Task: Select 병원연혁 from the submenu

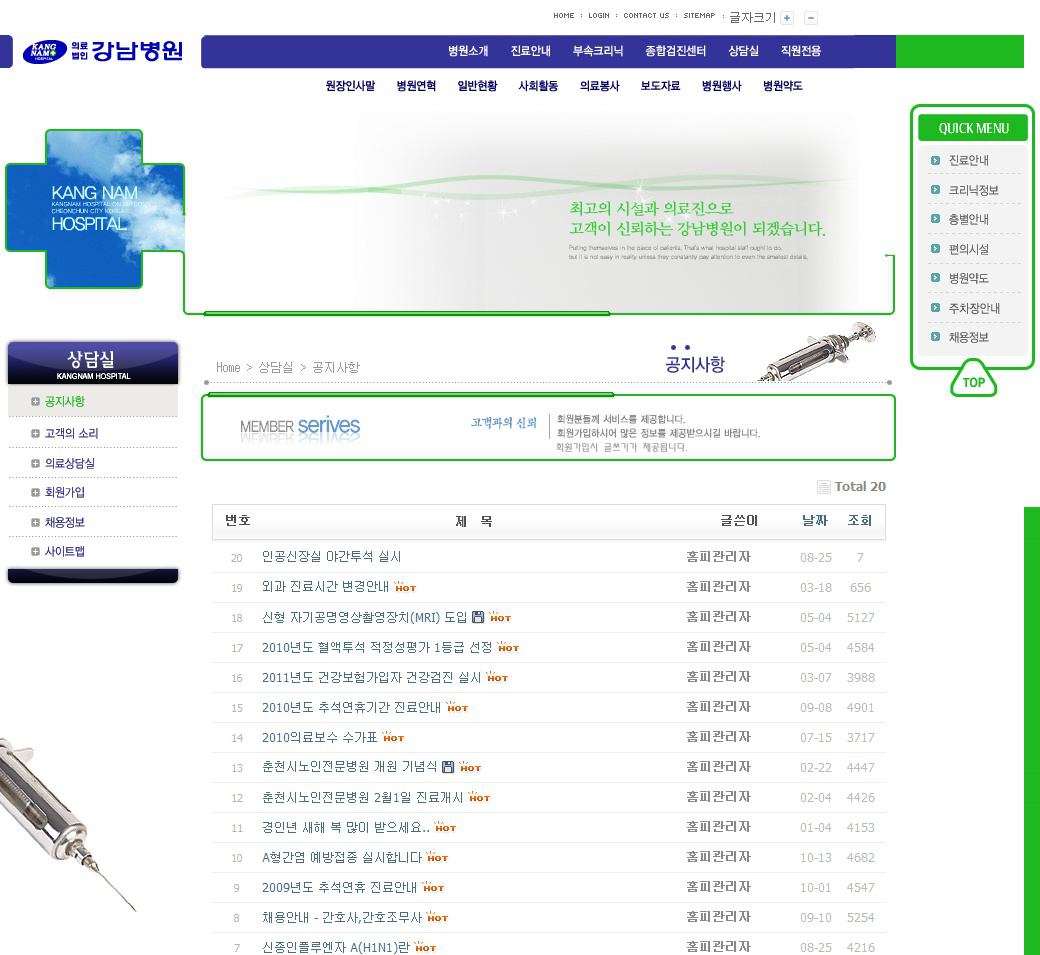Action: coord(416,86)
